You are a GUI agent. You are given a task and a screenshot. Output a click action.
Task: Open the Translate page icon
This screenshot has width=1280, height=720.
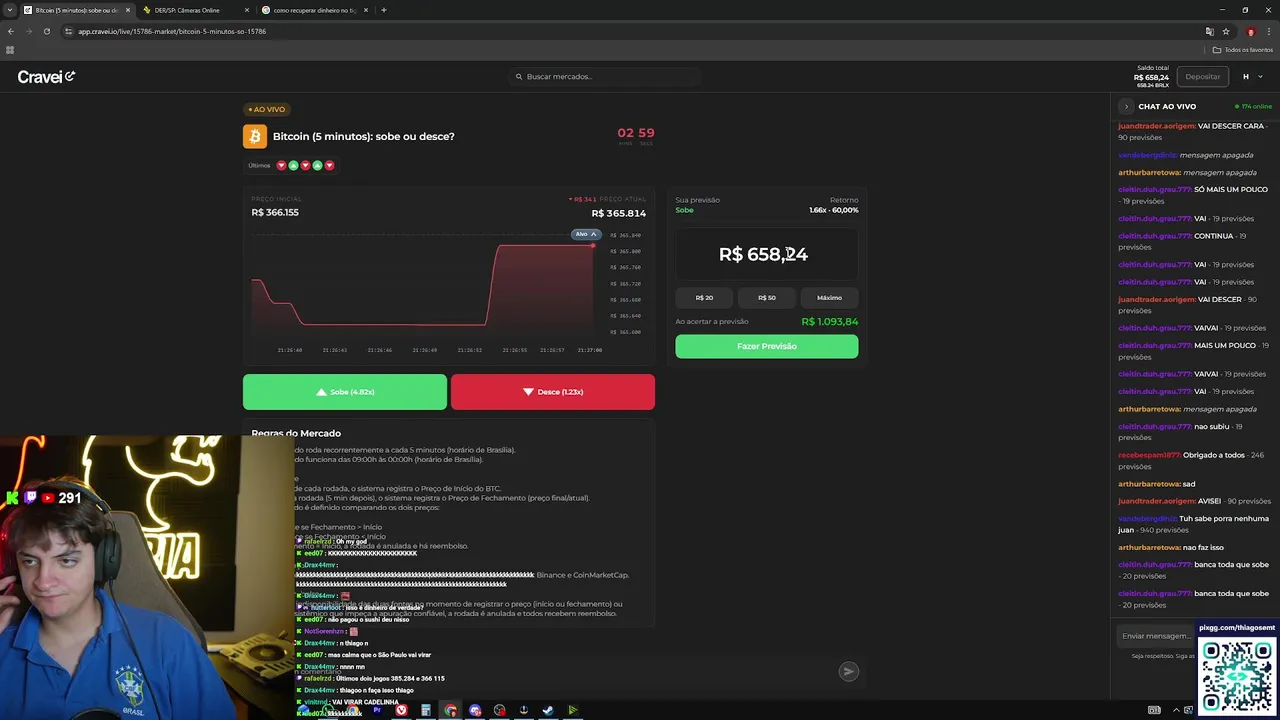(1209, 31)
